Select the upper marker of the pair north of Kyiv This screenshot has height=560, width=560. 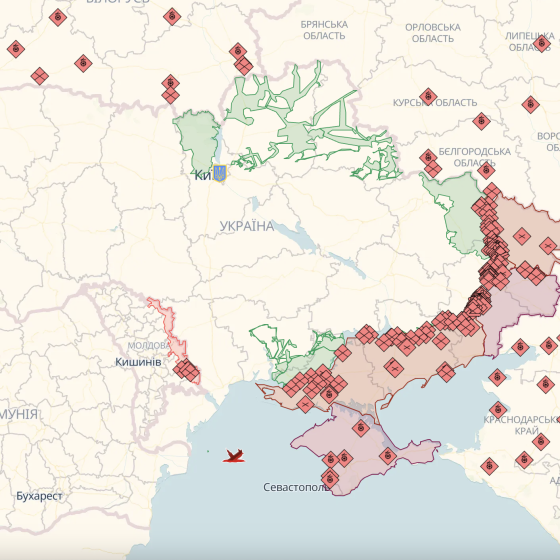pos(238,51)
